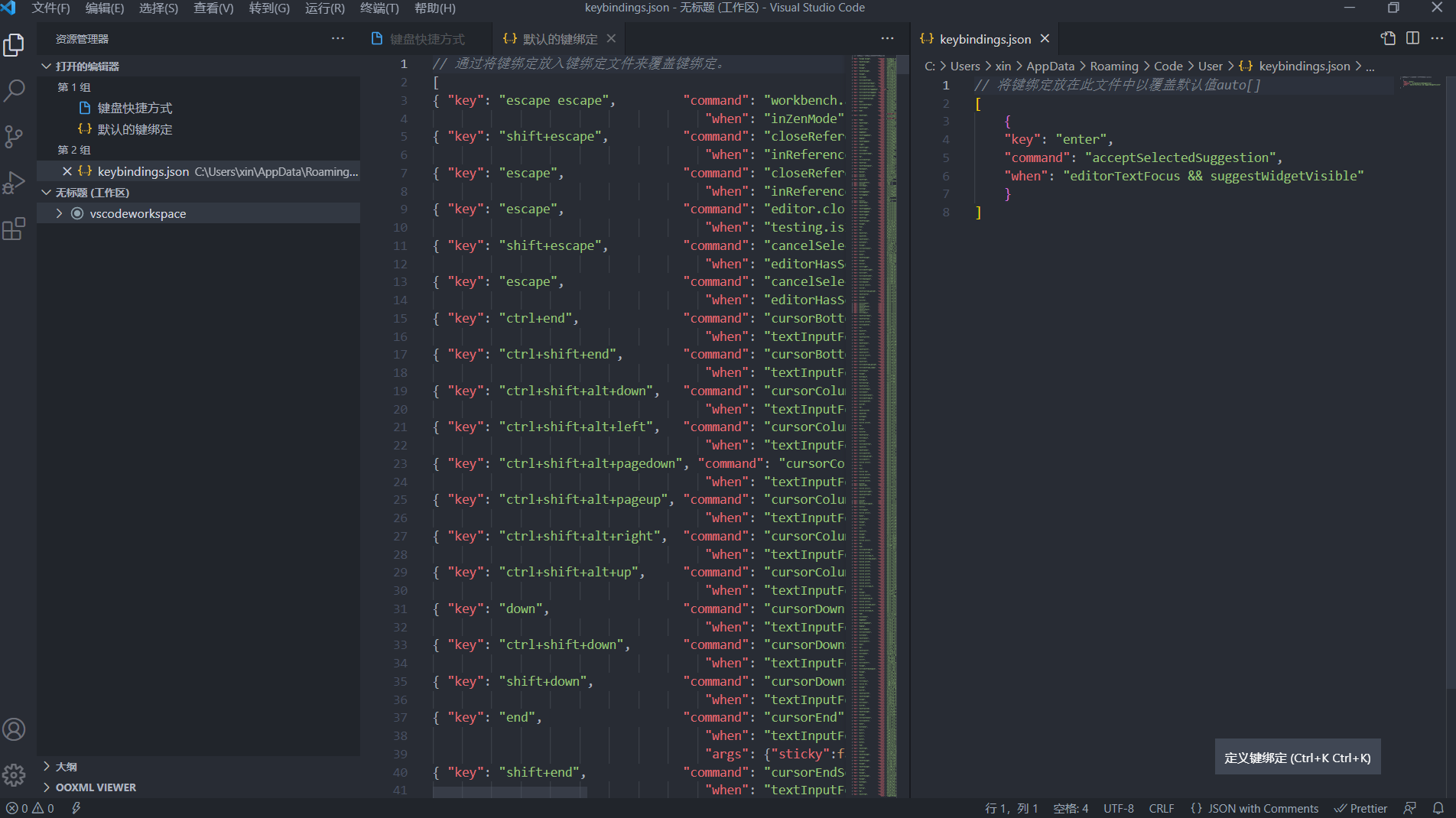Open the Extensions view
The height and width of the screenshot is (818, 1456).
coord(15,229)
